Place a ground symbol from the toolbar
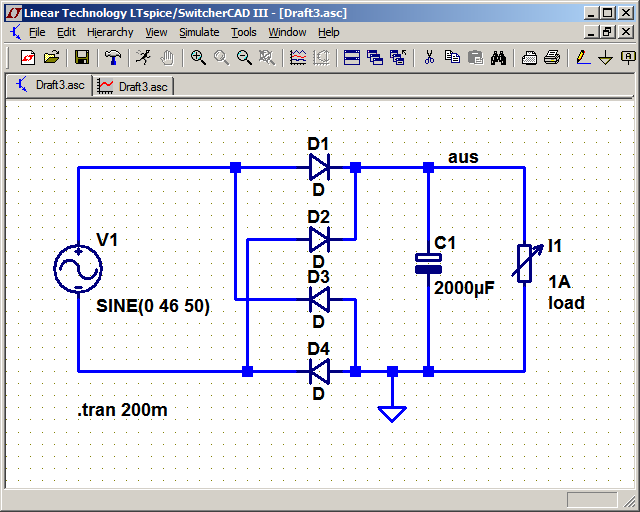The height and width of the screenshot is (512, 640). point(605,58)
